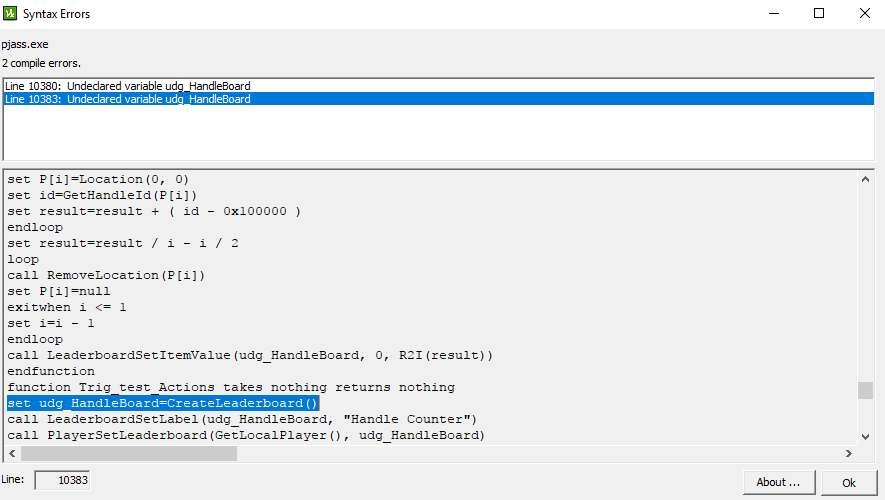This screenshot has width=885, height=500.
Task: Open the About dialog
Action: (778, 482)
